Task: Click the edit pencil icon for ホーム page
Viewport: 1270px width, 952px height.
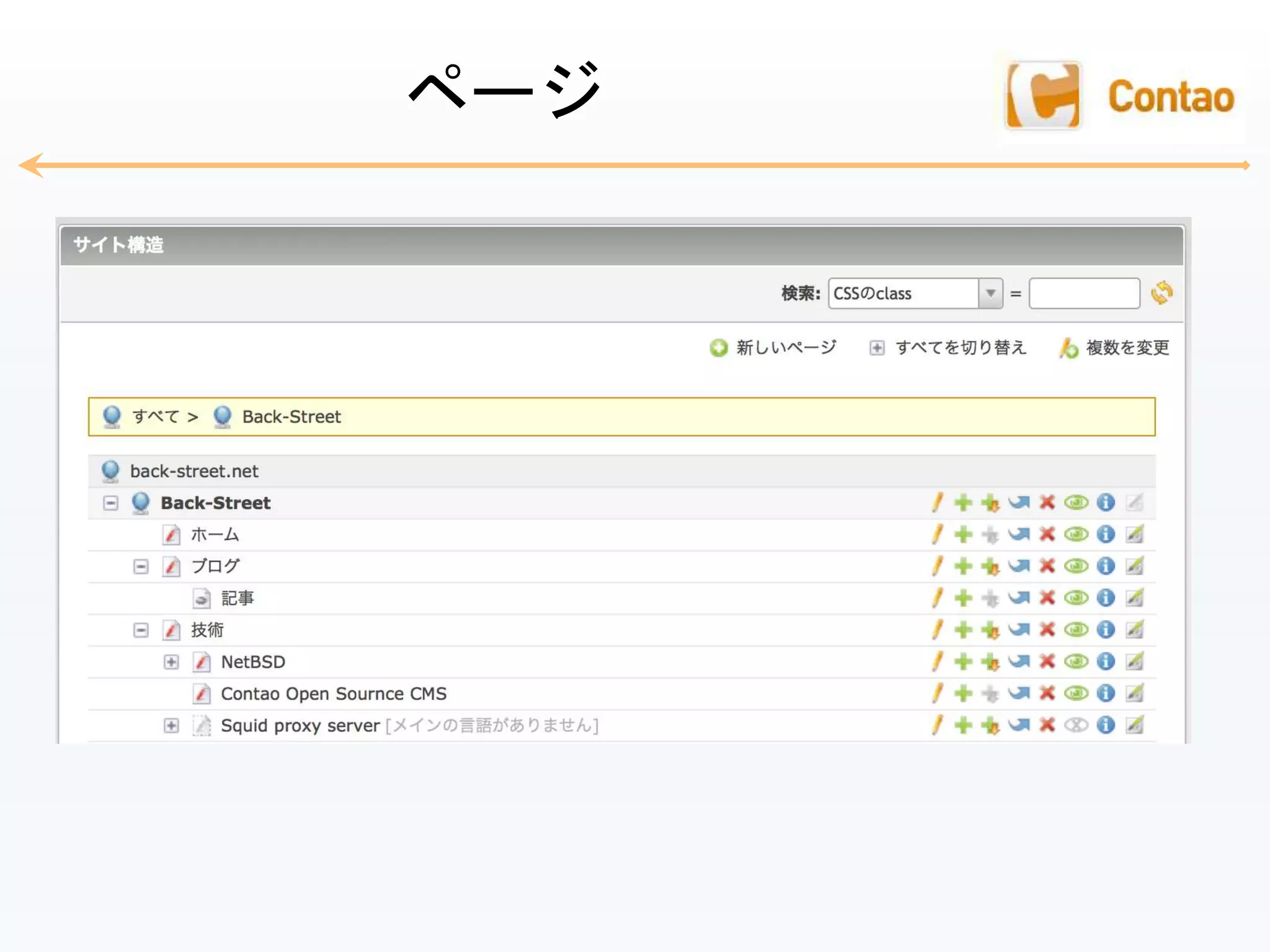Action: (x=938, y=534)
